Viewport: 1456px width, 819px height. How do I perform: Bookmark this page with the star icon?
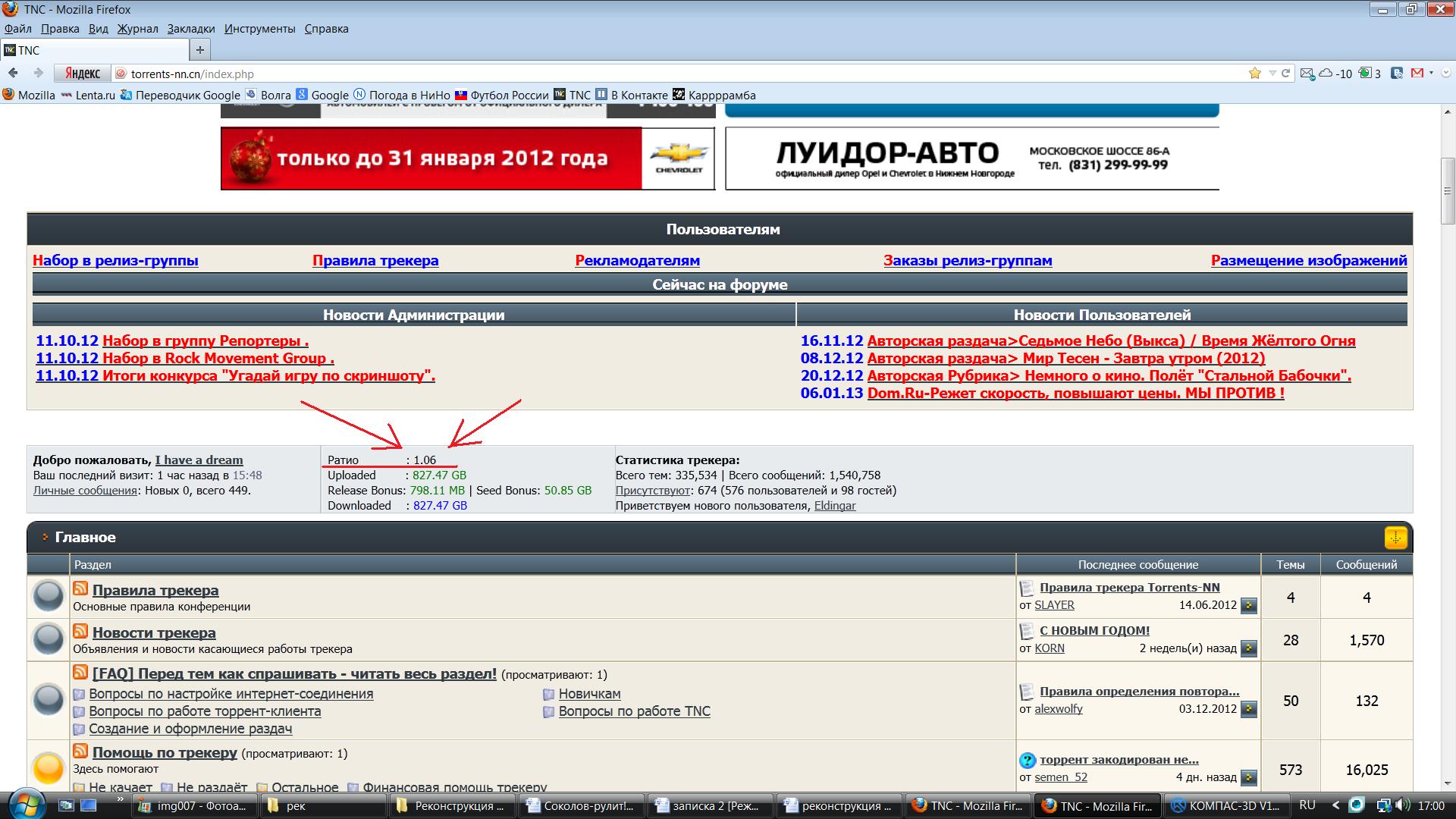[1255, 73]
